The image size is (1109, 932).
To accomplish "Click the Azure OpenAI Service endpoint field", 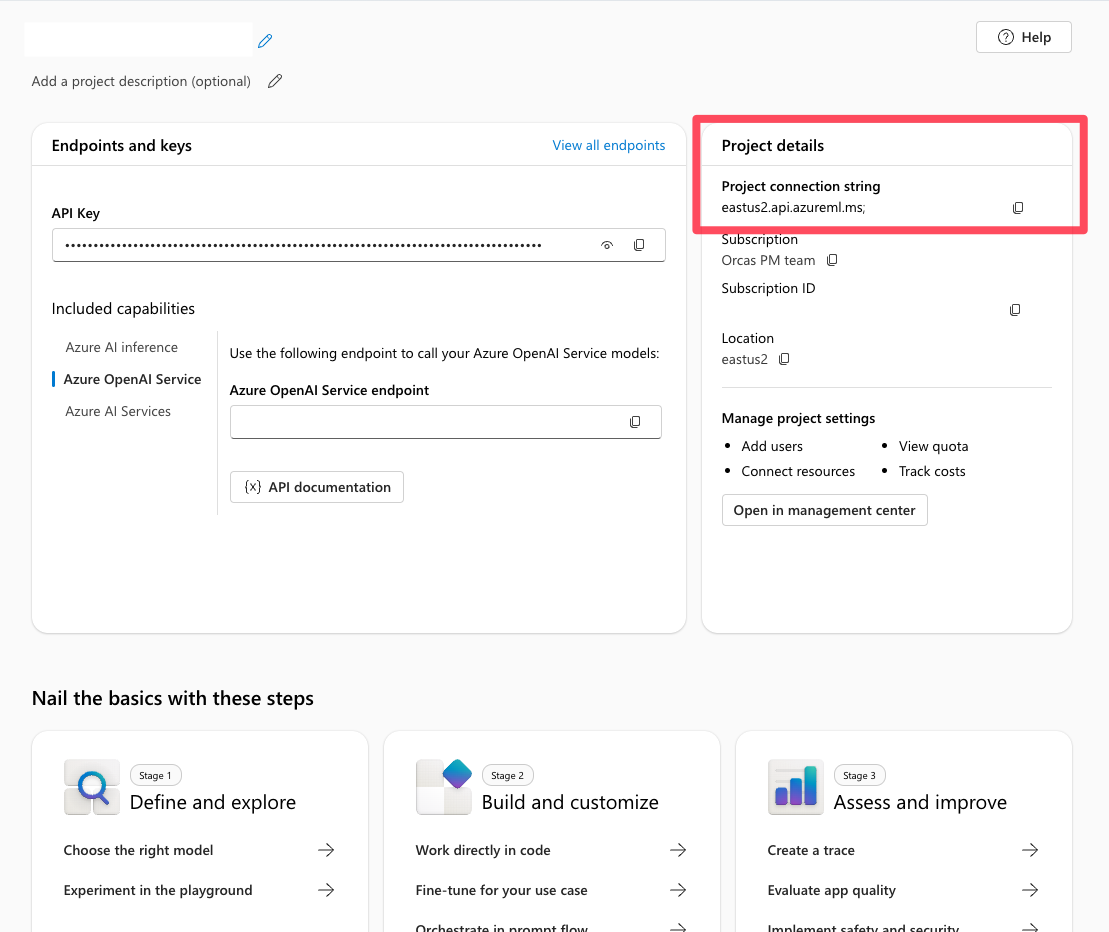I will coord(430,421).
